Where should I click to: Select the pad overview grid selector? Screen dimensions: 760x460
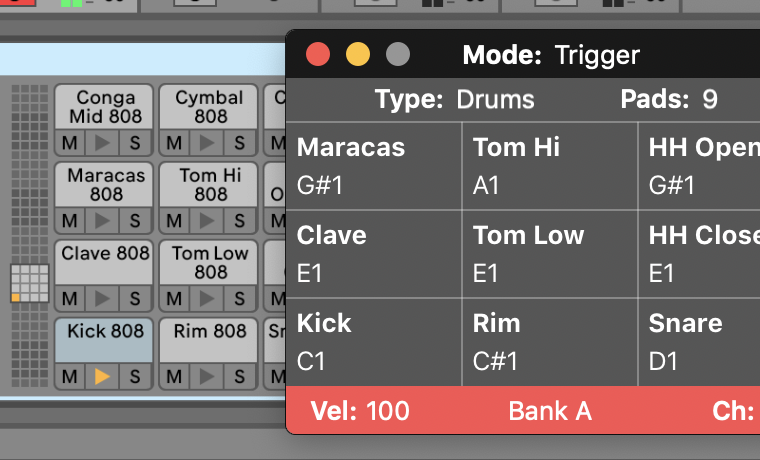tap(30, 284)
